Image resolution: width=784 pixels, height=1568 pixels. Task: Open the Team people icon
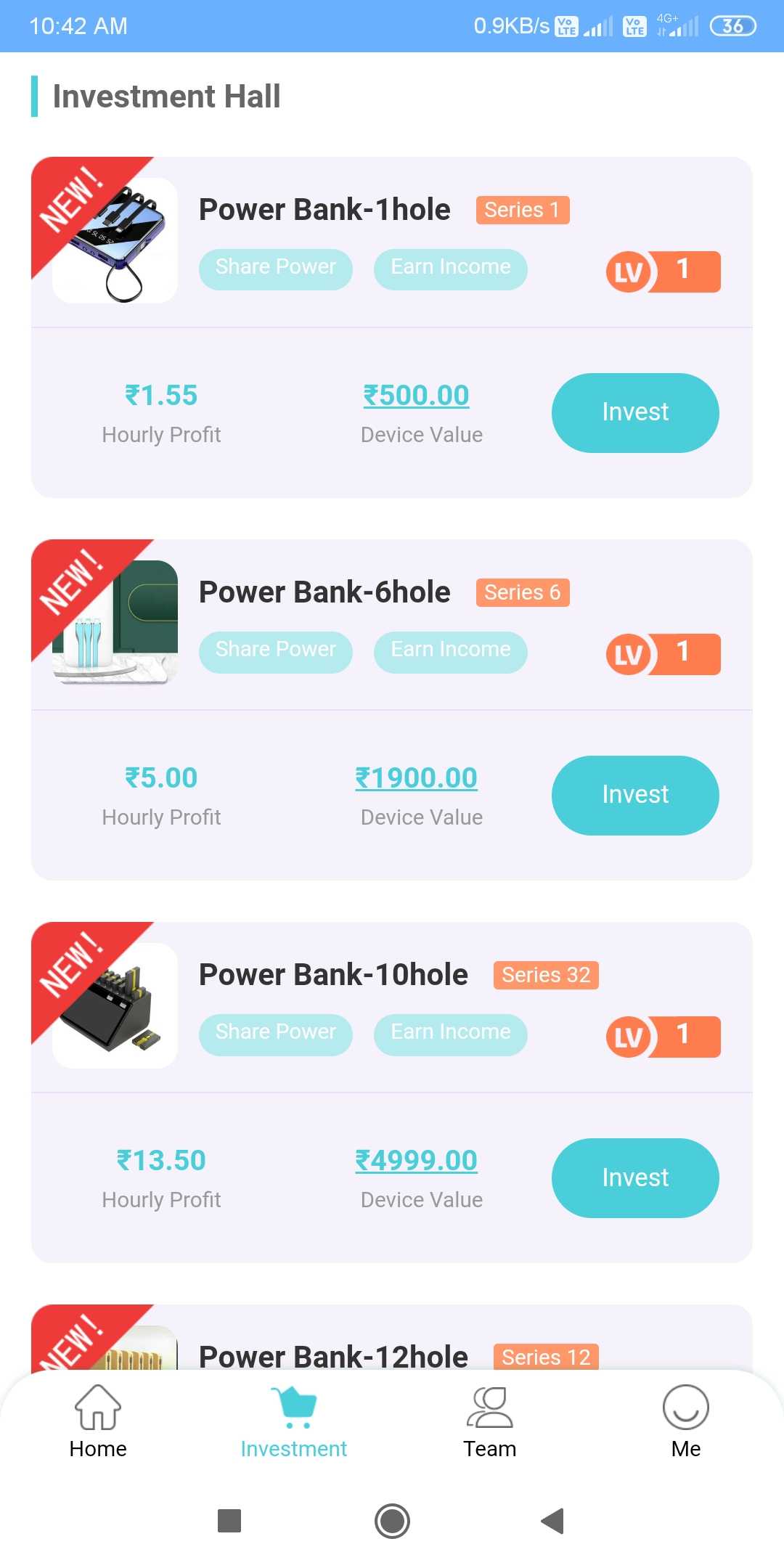pos(490,1408)
